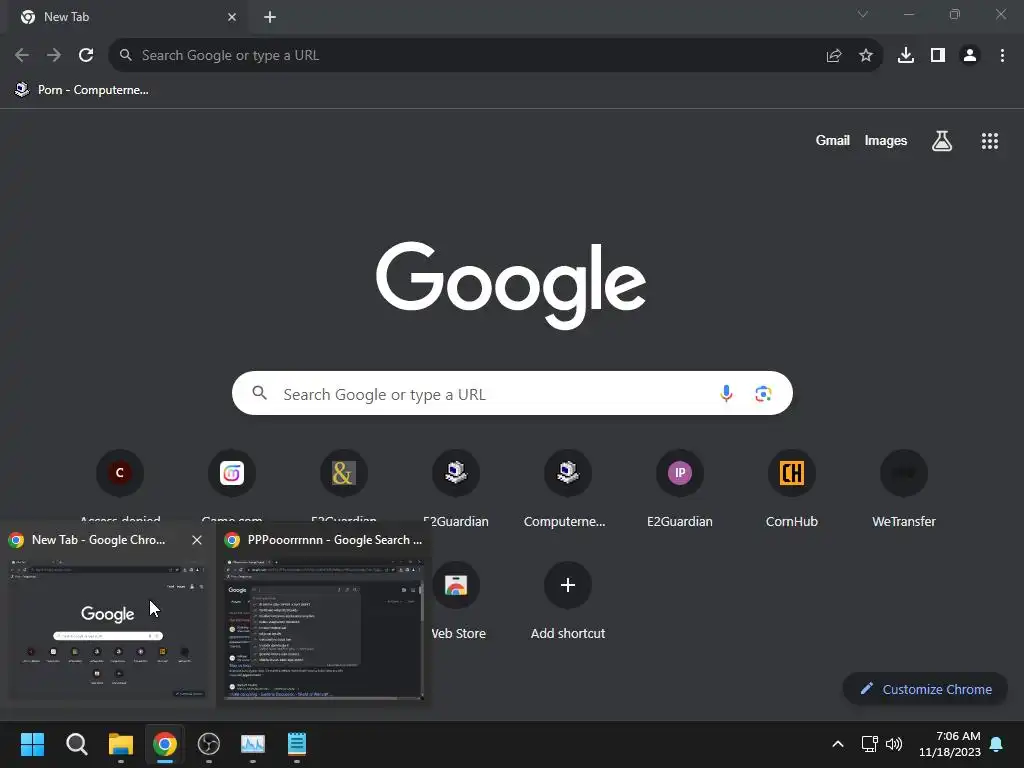The image size is (1024, 768).
Task: Click the Chrome icon in taskbar
Action: [165, 744]
